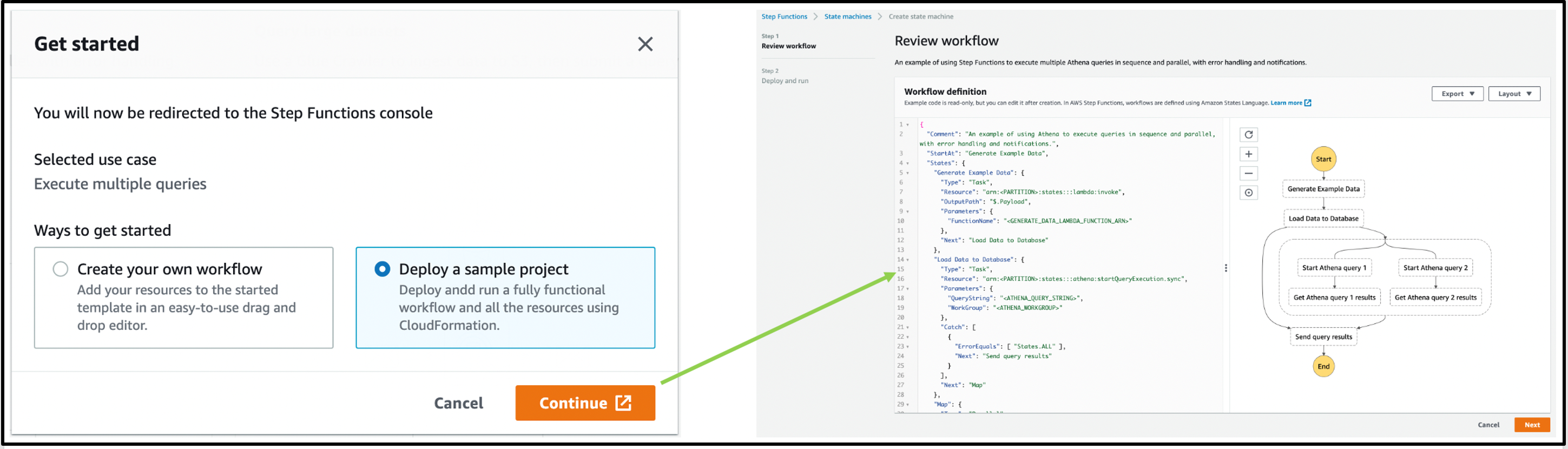Fold the Catch block at line 21
Viewport: 1568px width, 449px height.
(x=907, y=327)
